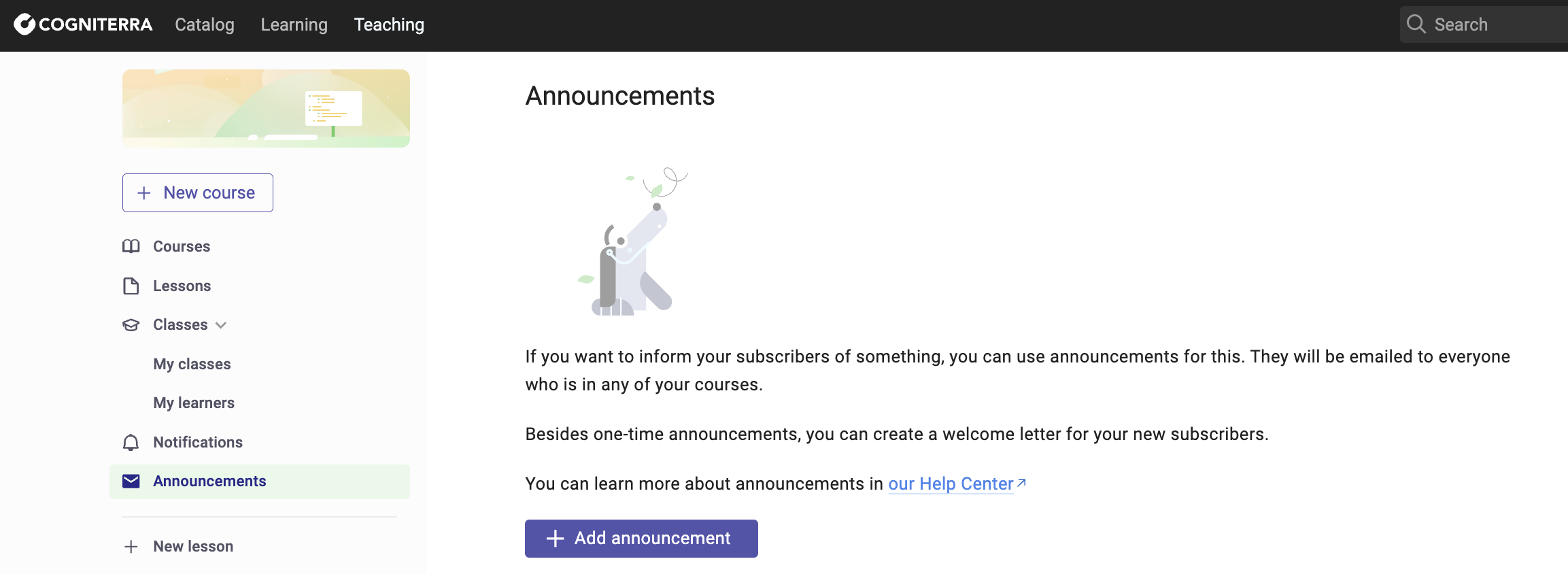Collapse the Classes section chevron
The height and width of the screenshot is (574, 1568).
pyautogui.click(x=220, y=325)
